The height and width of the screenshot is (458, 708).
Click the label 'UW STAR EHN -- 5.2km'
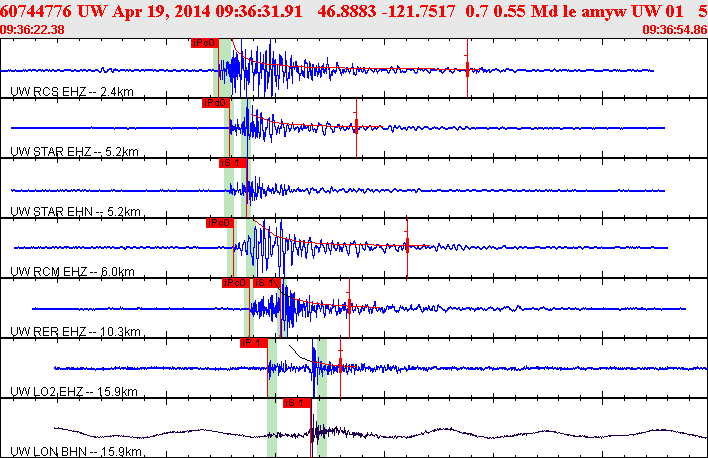point(75,212)
